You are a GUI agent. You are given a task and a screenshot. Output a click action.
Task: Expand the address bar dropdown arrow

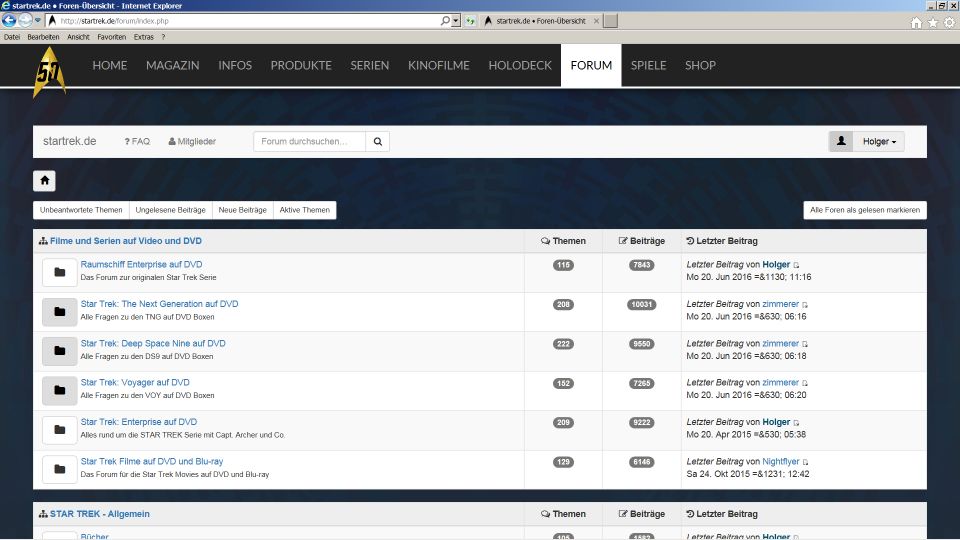456,20
